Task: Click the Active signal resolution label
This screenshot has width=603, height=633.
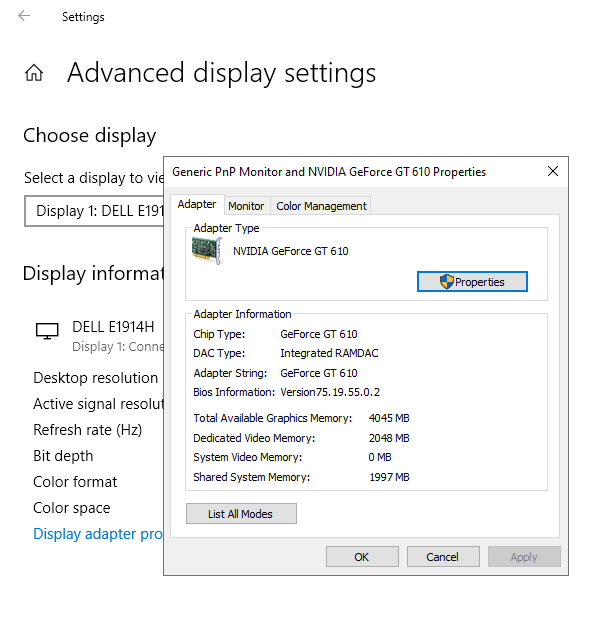Action: (98, 404)
